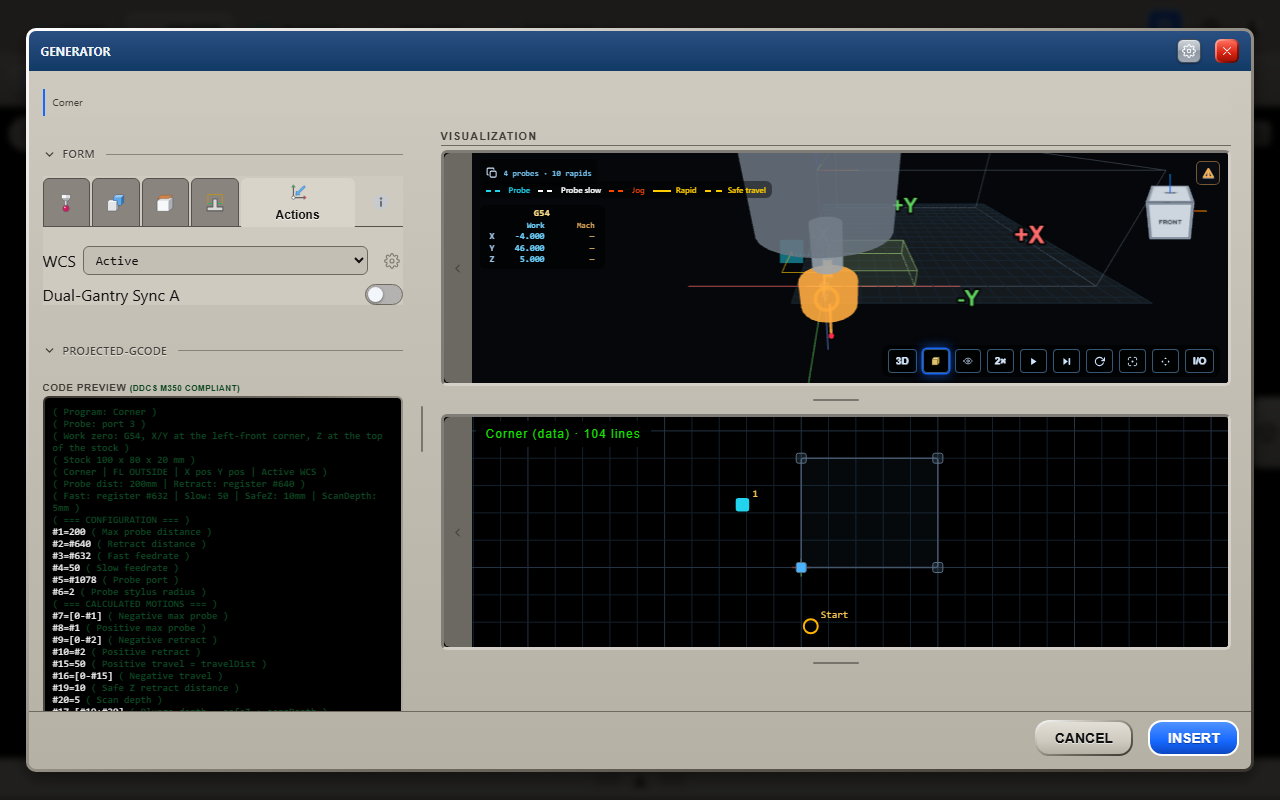The image size is (1280, 800).
Task: Toggle 3D view in the visualization toolbar
Action: 902,361
